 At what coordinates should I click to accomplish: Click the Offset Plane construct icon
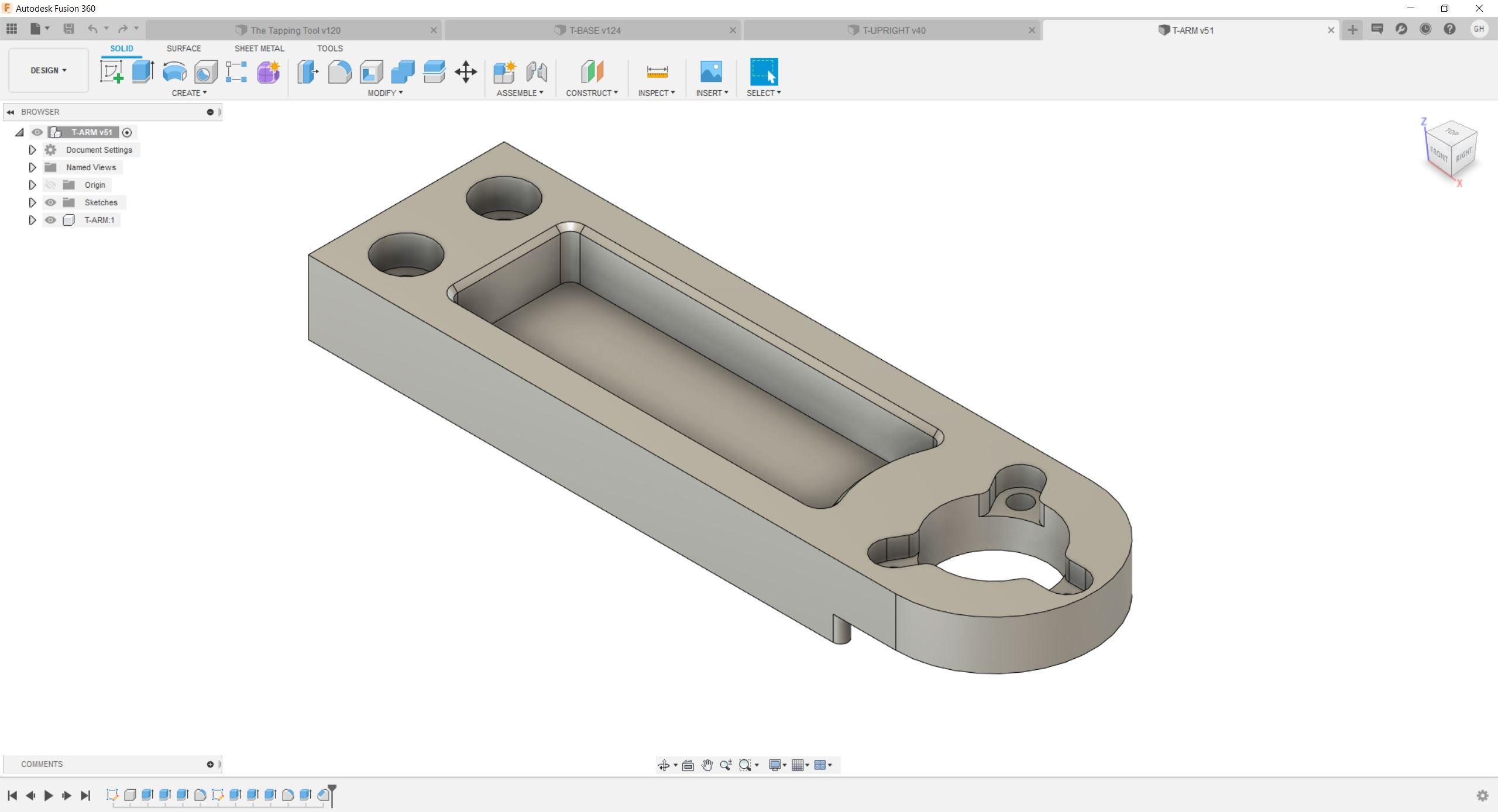point(592,72)
